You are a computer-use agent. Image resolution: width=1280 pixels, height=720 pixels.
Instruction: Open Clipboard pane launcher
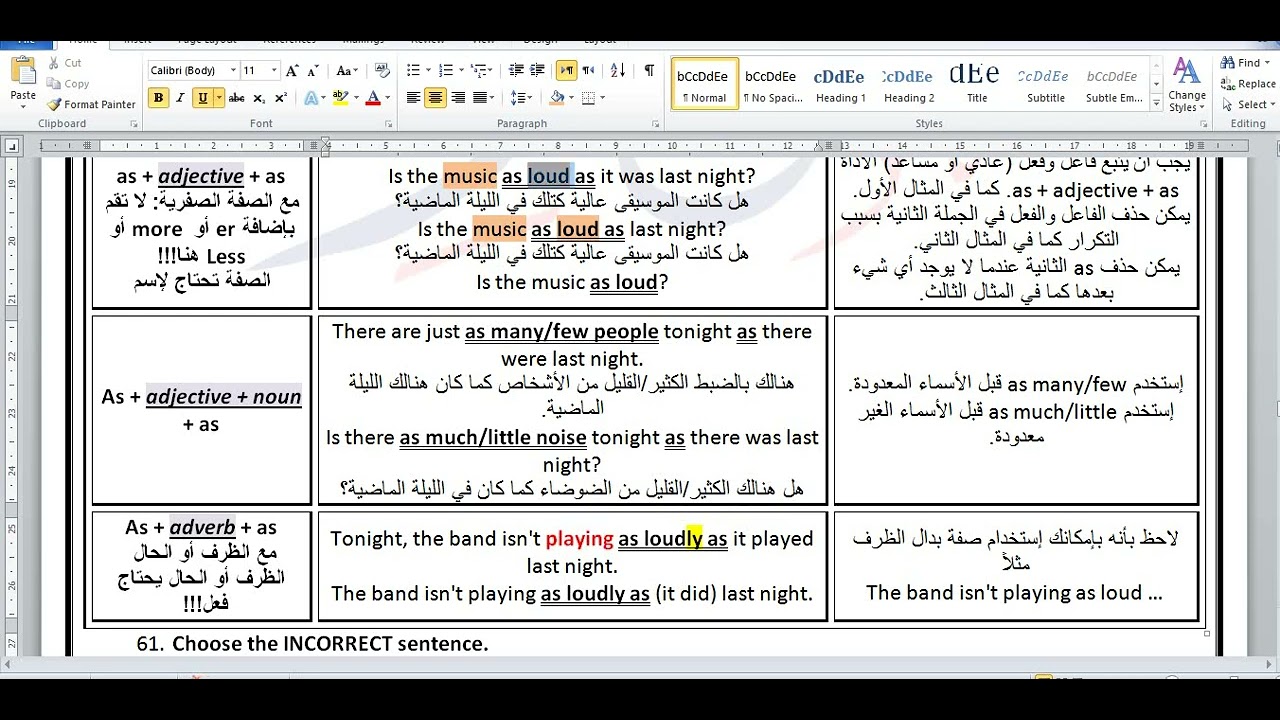tap(134, 124)
